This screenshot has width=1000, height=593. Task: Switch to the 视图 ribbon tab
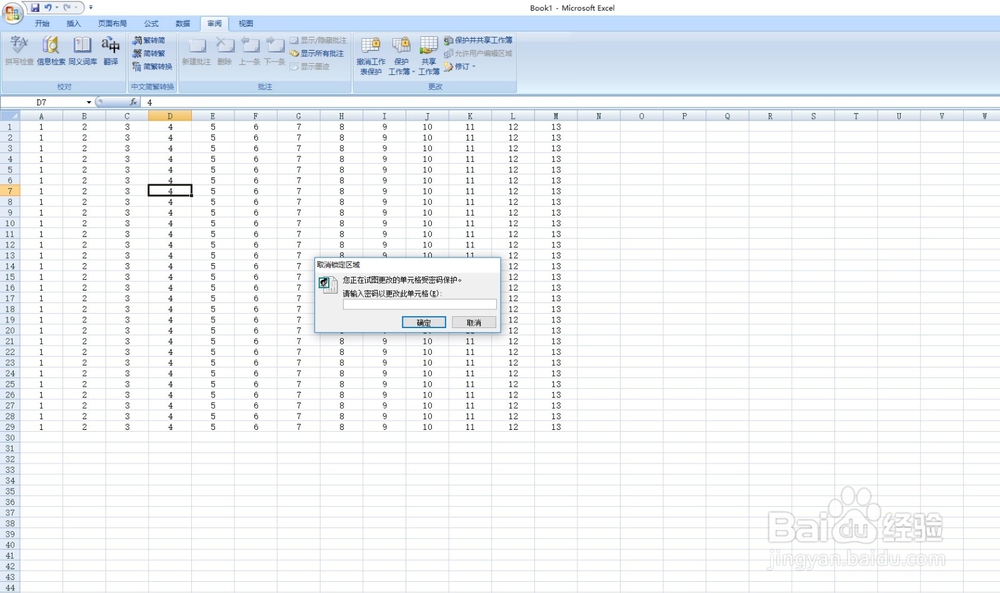246,24
